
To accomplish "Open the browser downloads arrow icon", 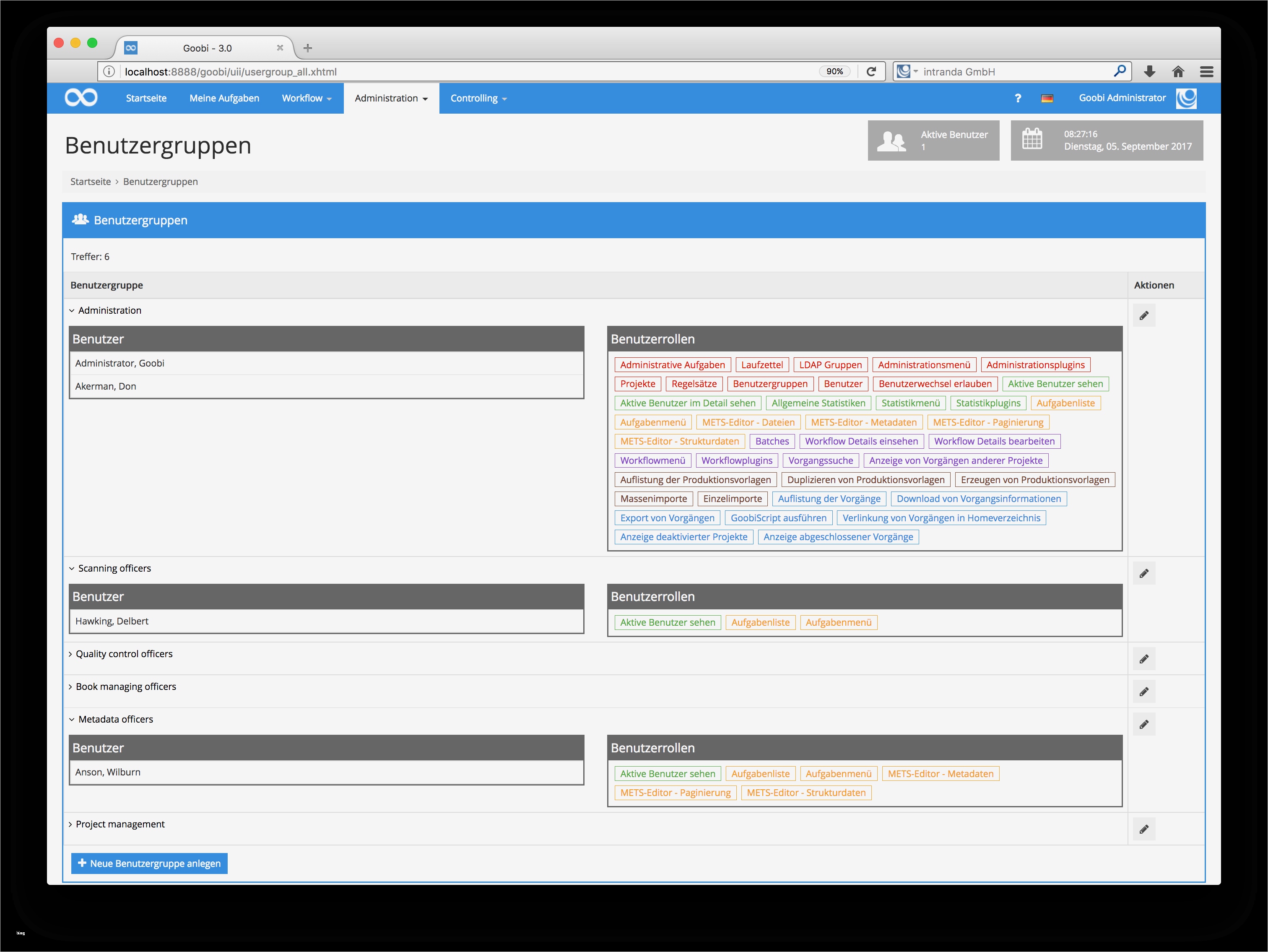I will (x=1149, y=72).
